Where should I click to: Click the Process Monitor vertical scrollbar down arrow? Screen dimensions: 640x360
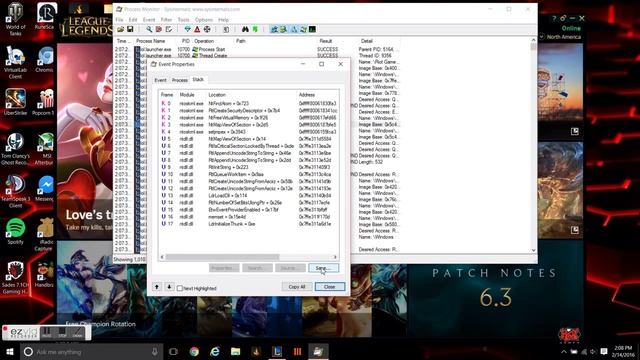point(533,250)
